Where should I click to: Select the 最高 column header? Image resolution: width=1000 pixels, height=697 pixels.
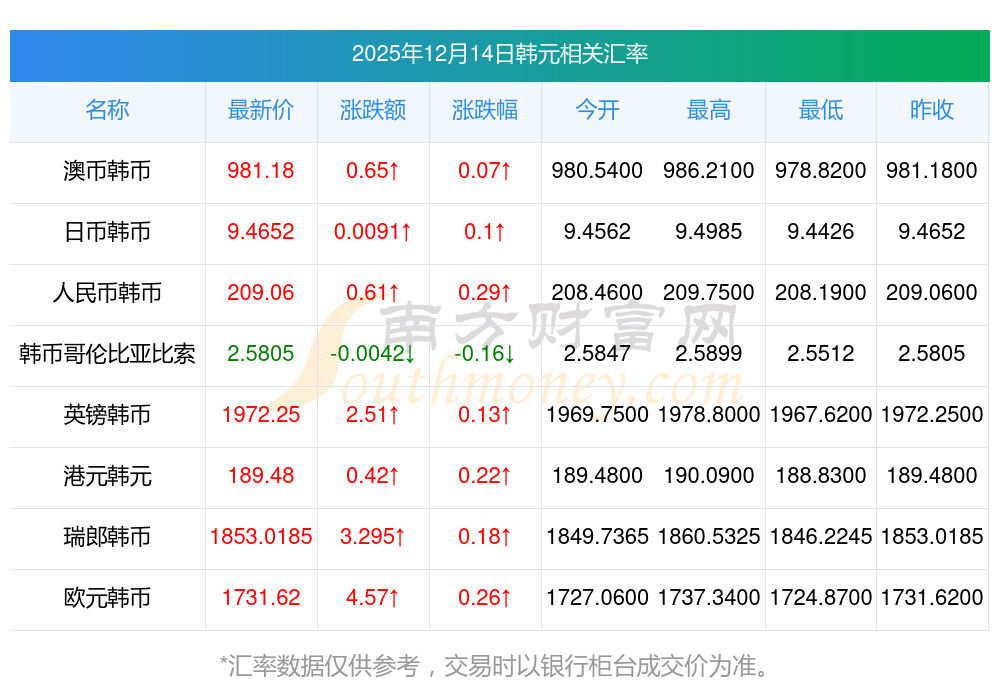pos(709,110)
